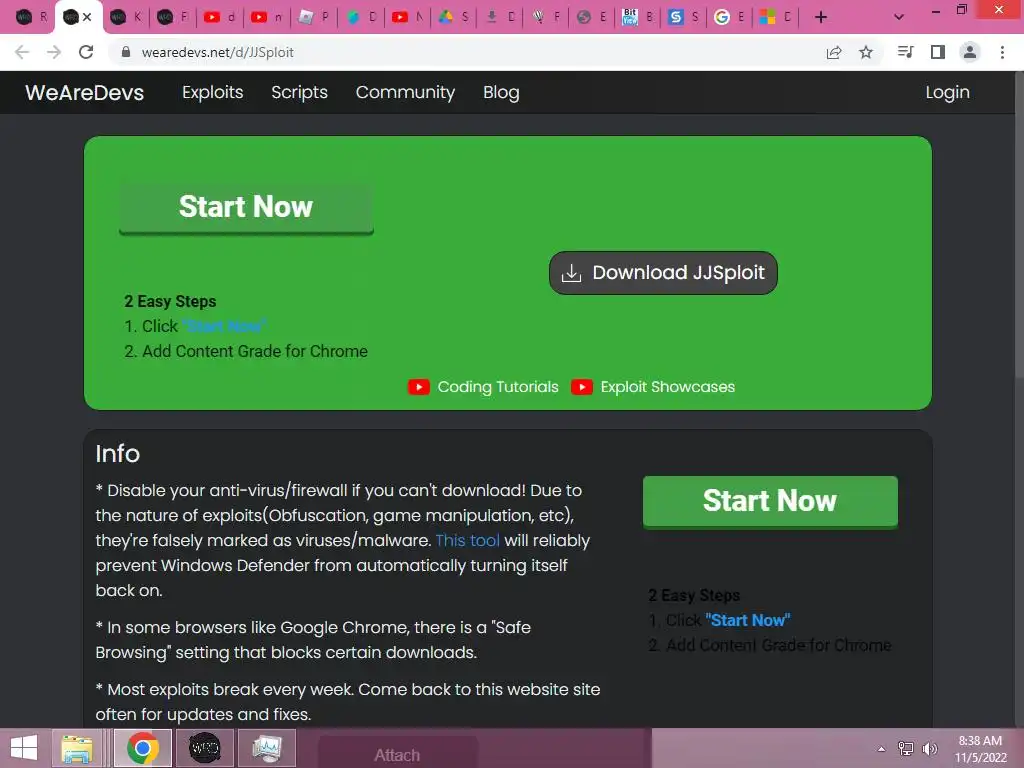Screen dimensions: 1024x768
Task: Switch to the first YouTube tab labeled d
Action: tap(219, 18)
